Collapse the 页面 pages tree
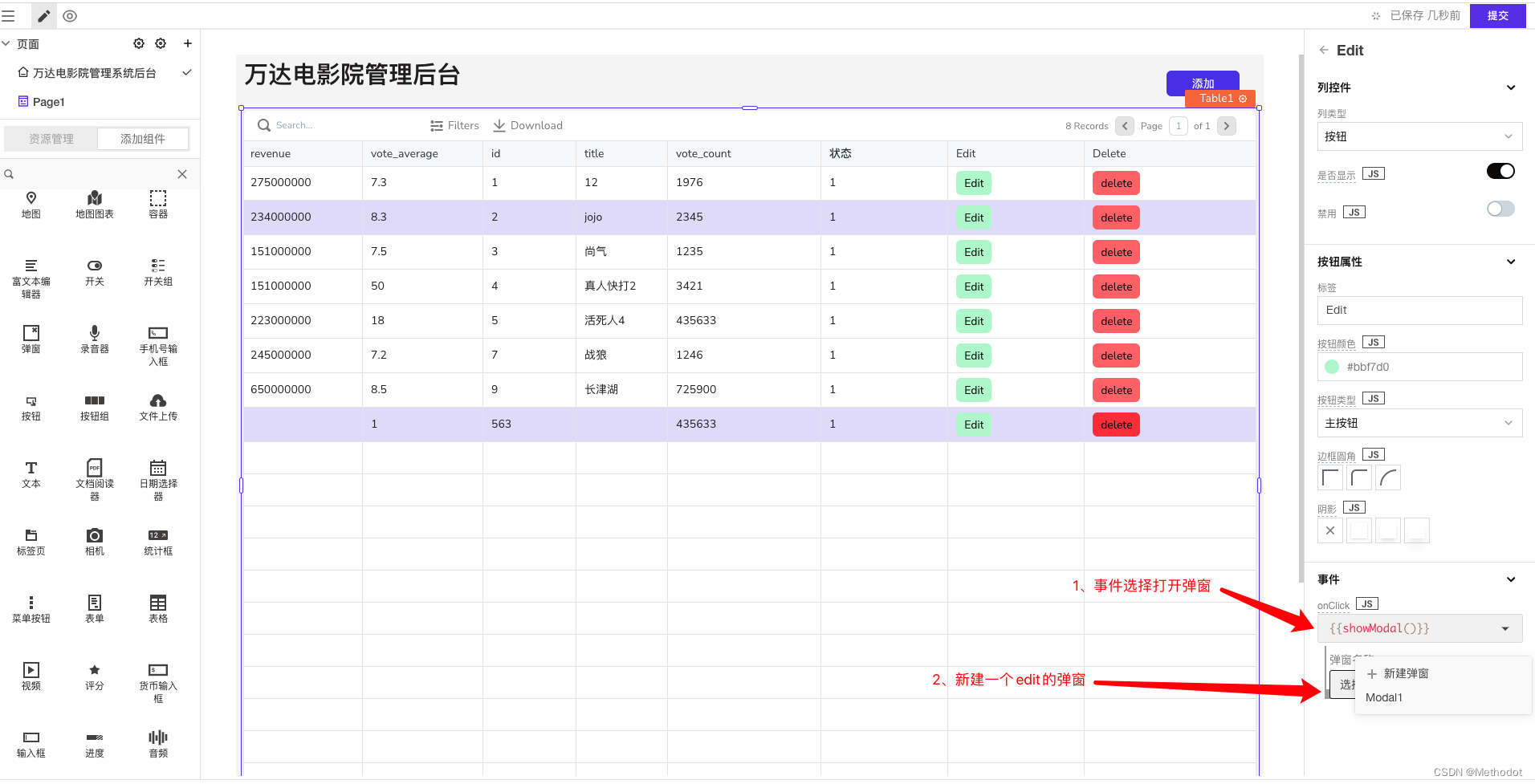This screenshot has width=1535, height=784. tap(6, 43)
